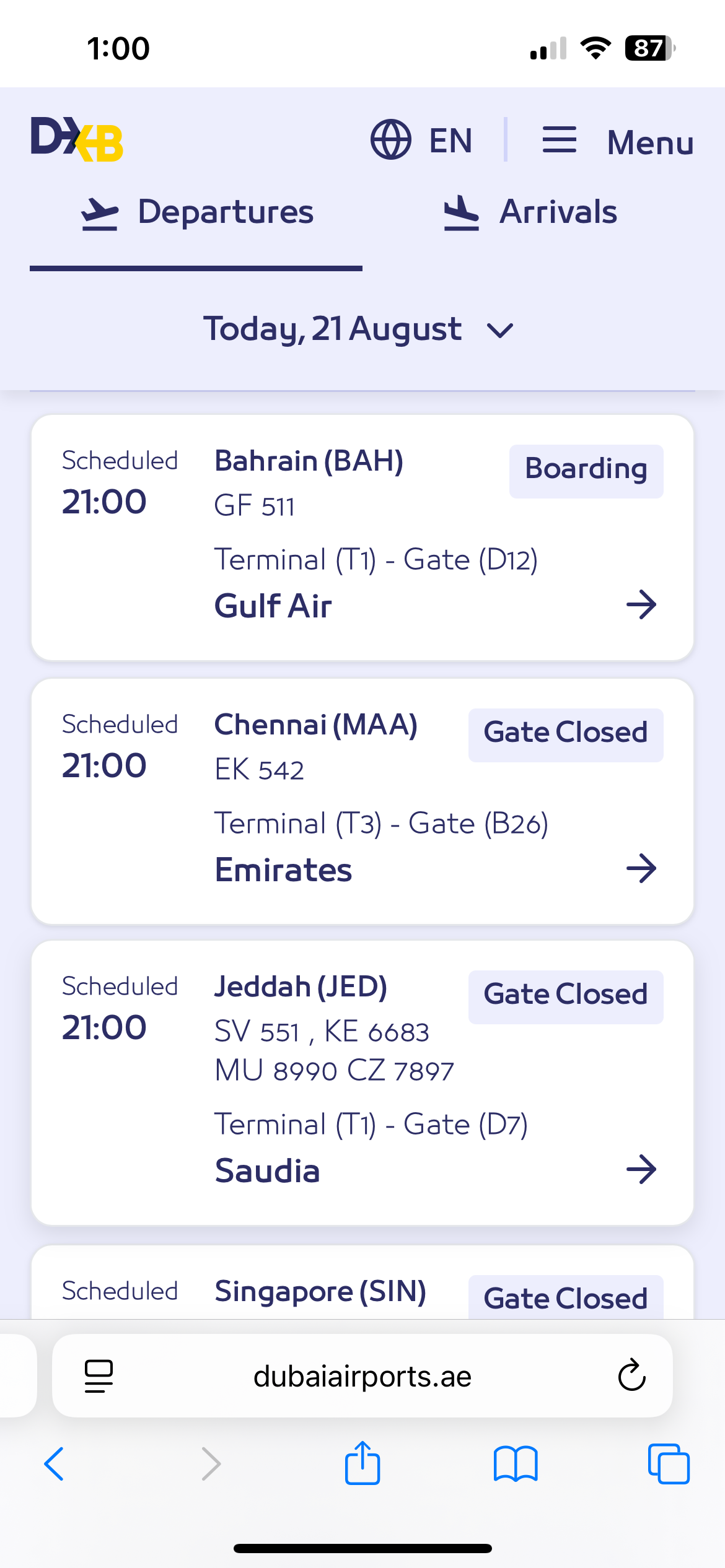Tap the EN language selector
The width and height of the screenshot is (725, 1568).
point(450,141)
